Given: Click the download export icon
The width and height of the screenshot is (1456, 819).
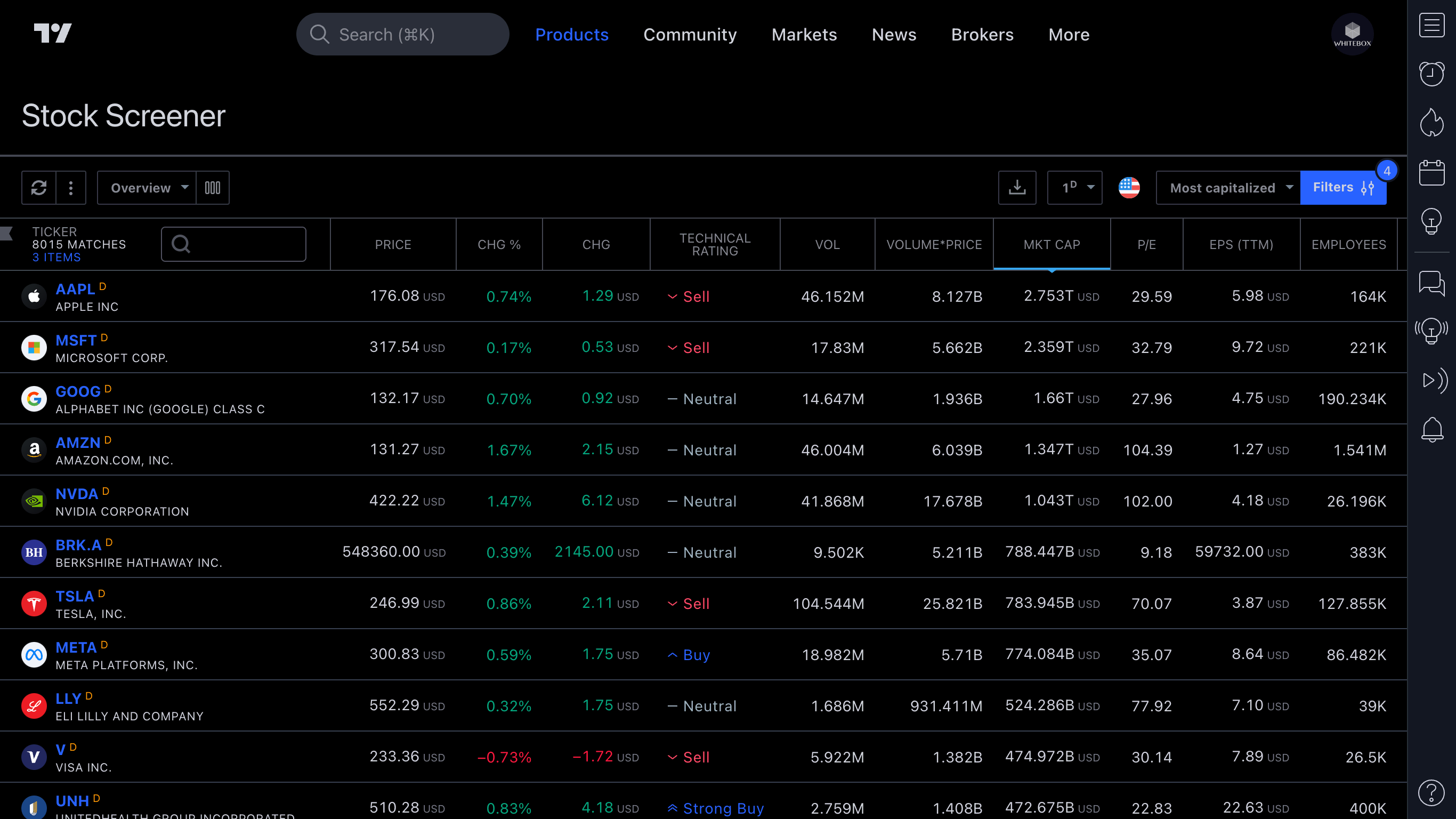Looking at the screenshot, I should point(1017,188).
